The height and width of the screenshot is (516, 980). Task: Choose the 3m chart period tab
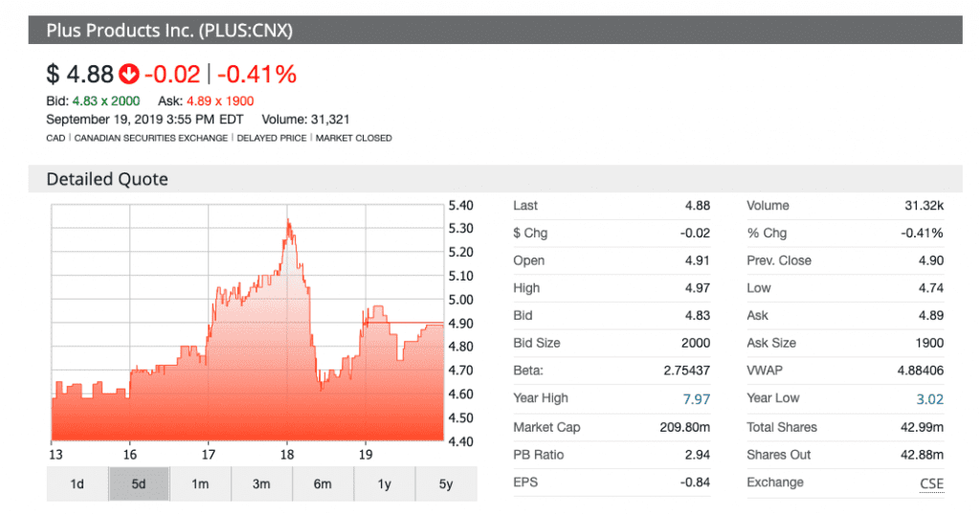pyautogui.click(x=261, y=485)
